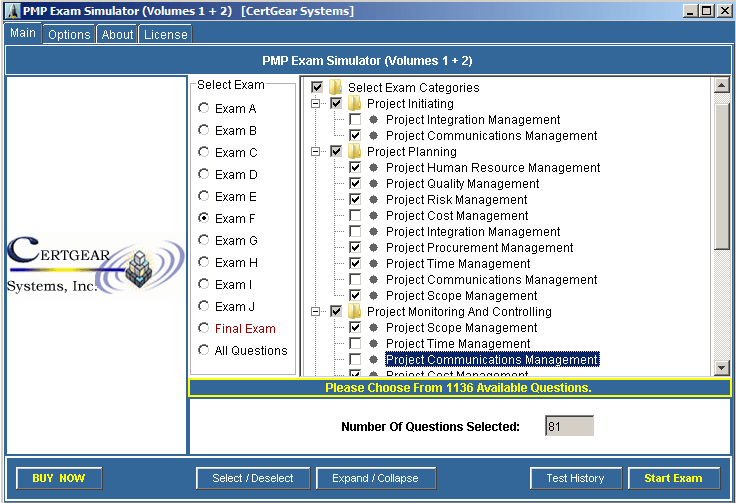Click bullet icon next to Project Cost Management under Planning
The image size is (736, 503).
374,215
